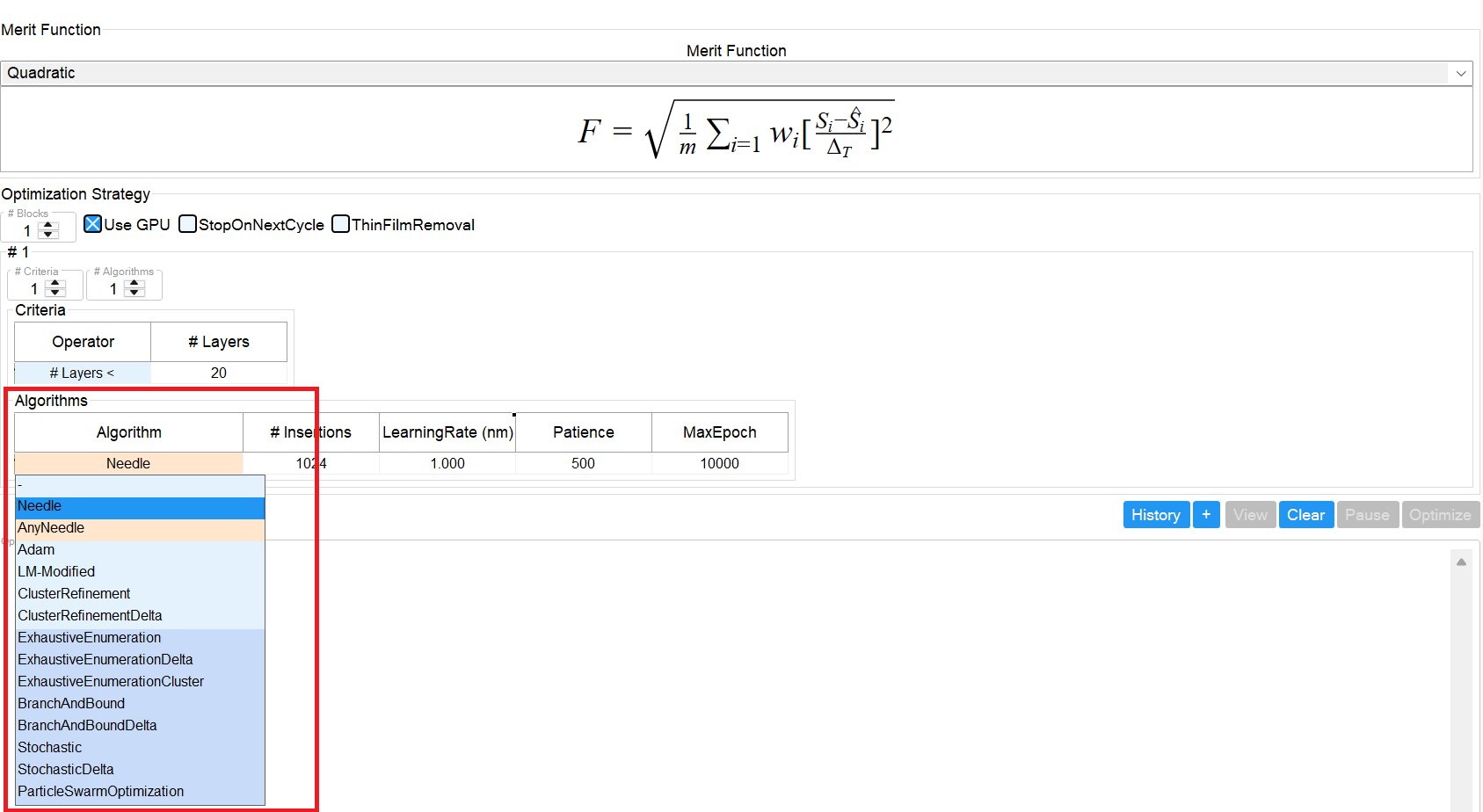Screen dimensions: 1483x812
Task: Increase the # Criteria value
Action: point(56,284)
